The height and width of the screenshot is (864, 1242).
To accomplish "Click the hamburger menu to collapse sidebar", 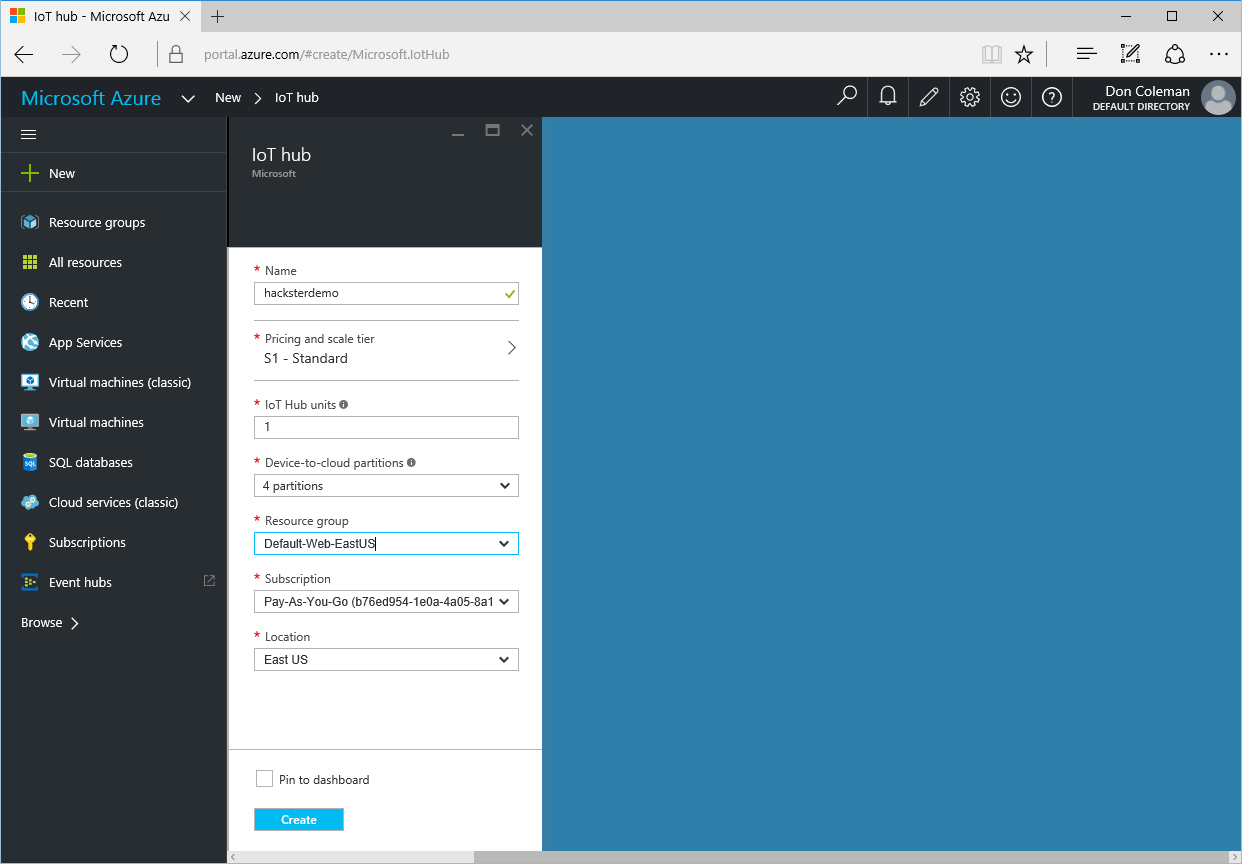I will coord(29,134).
